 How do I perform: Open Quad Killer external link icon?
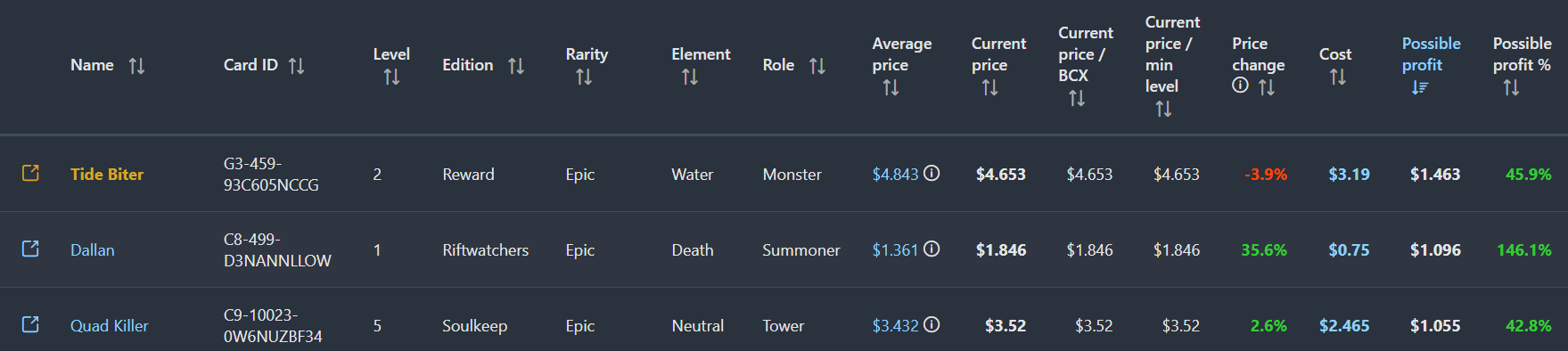pyautogui.click(x=30, y=324)
